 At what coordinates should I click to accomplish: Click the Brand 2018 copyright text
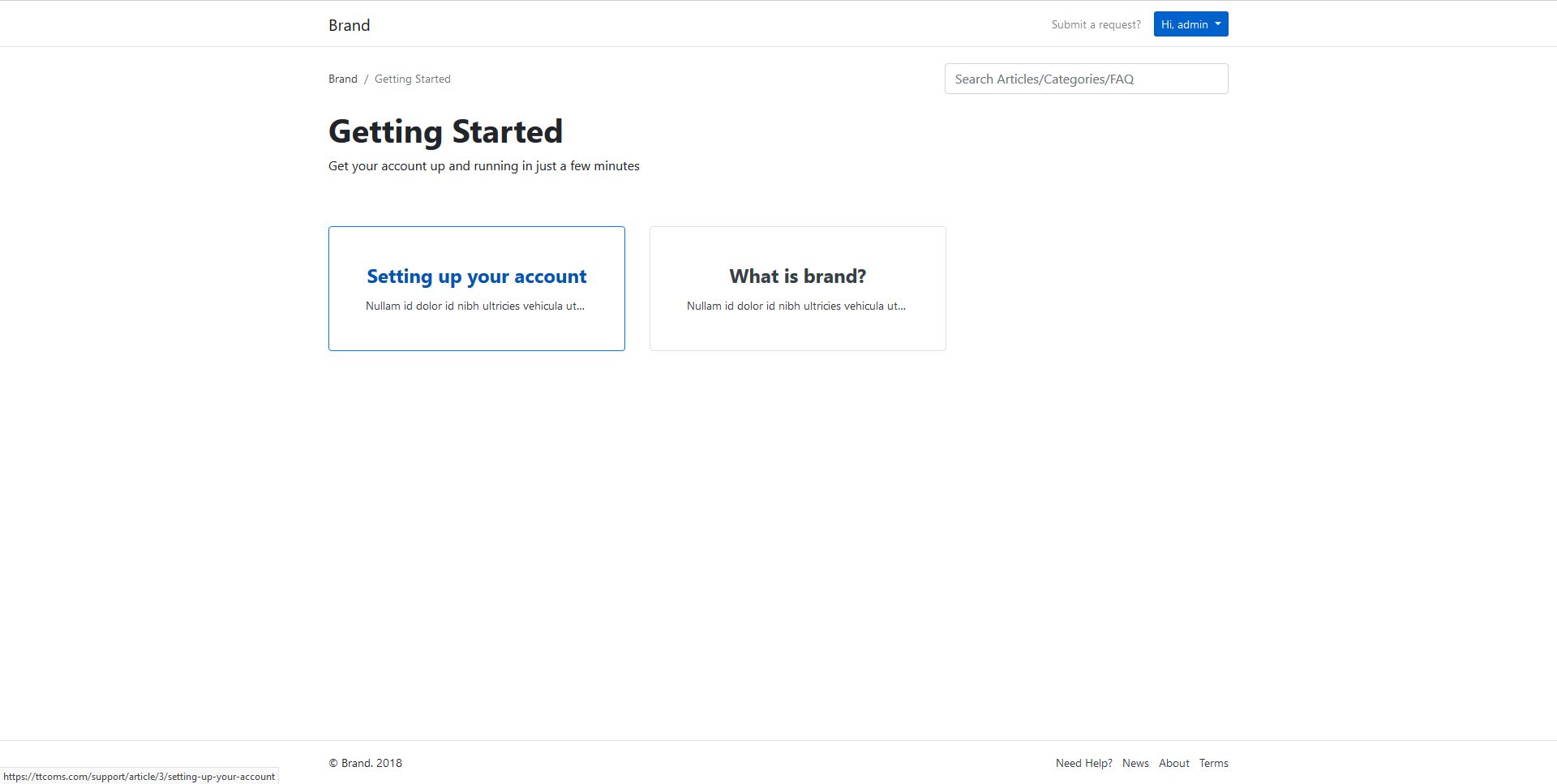tap(365, 763)
